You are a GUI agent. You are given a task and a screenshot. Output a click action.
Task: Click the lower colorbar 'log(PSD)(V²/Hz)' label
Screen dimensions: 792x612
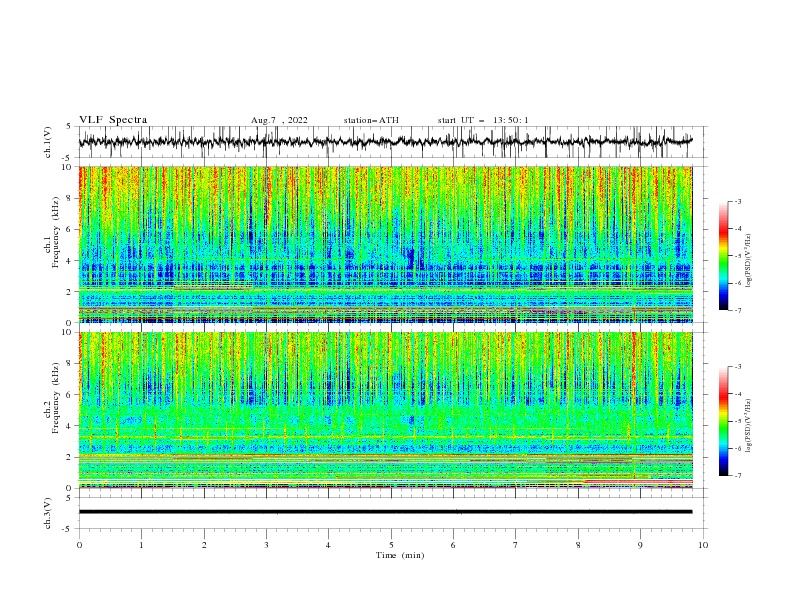point(749,426)
